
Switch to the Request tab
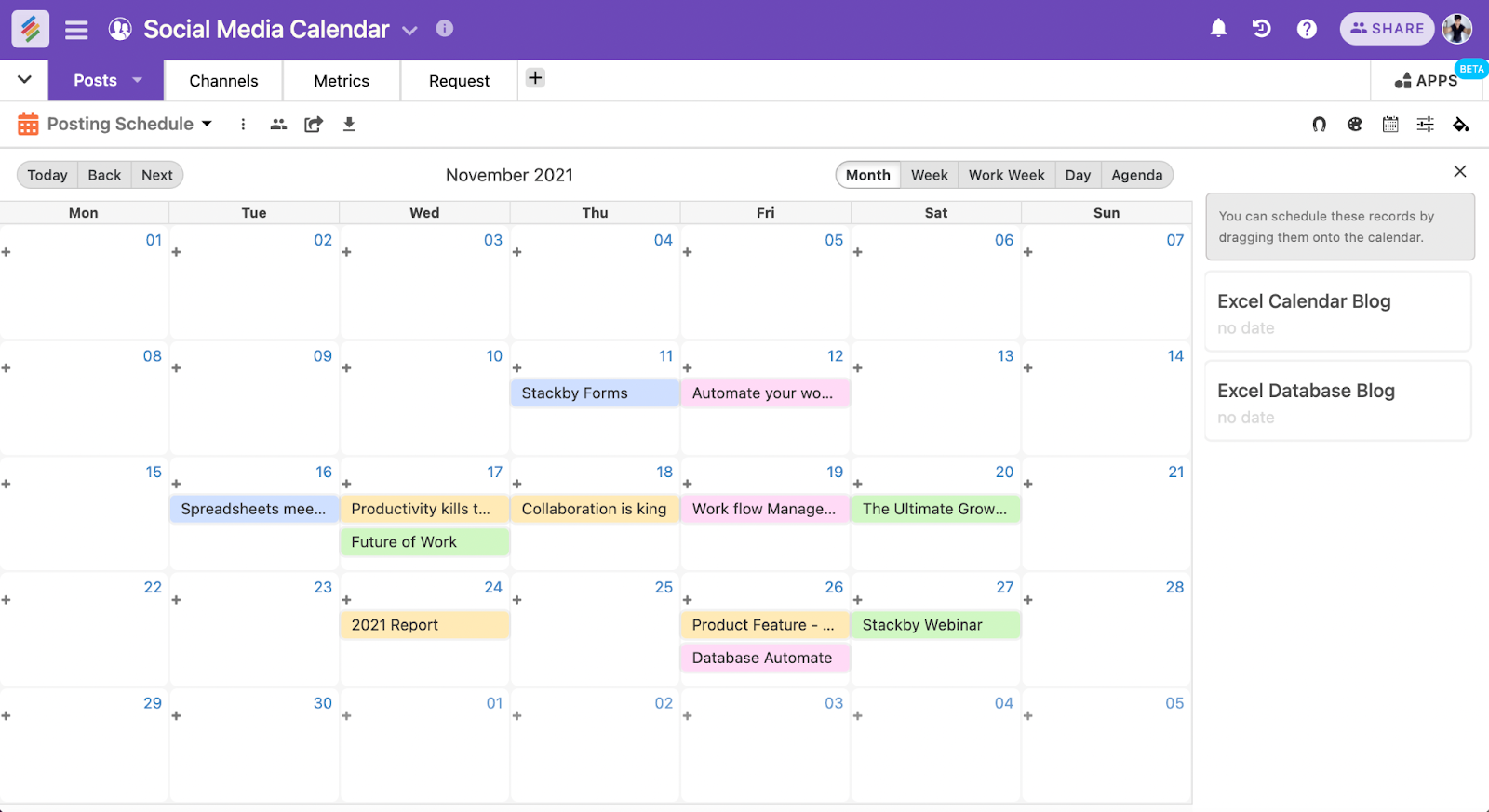tap(459, 81)
